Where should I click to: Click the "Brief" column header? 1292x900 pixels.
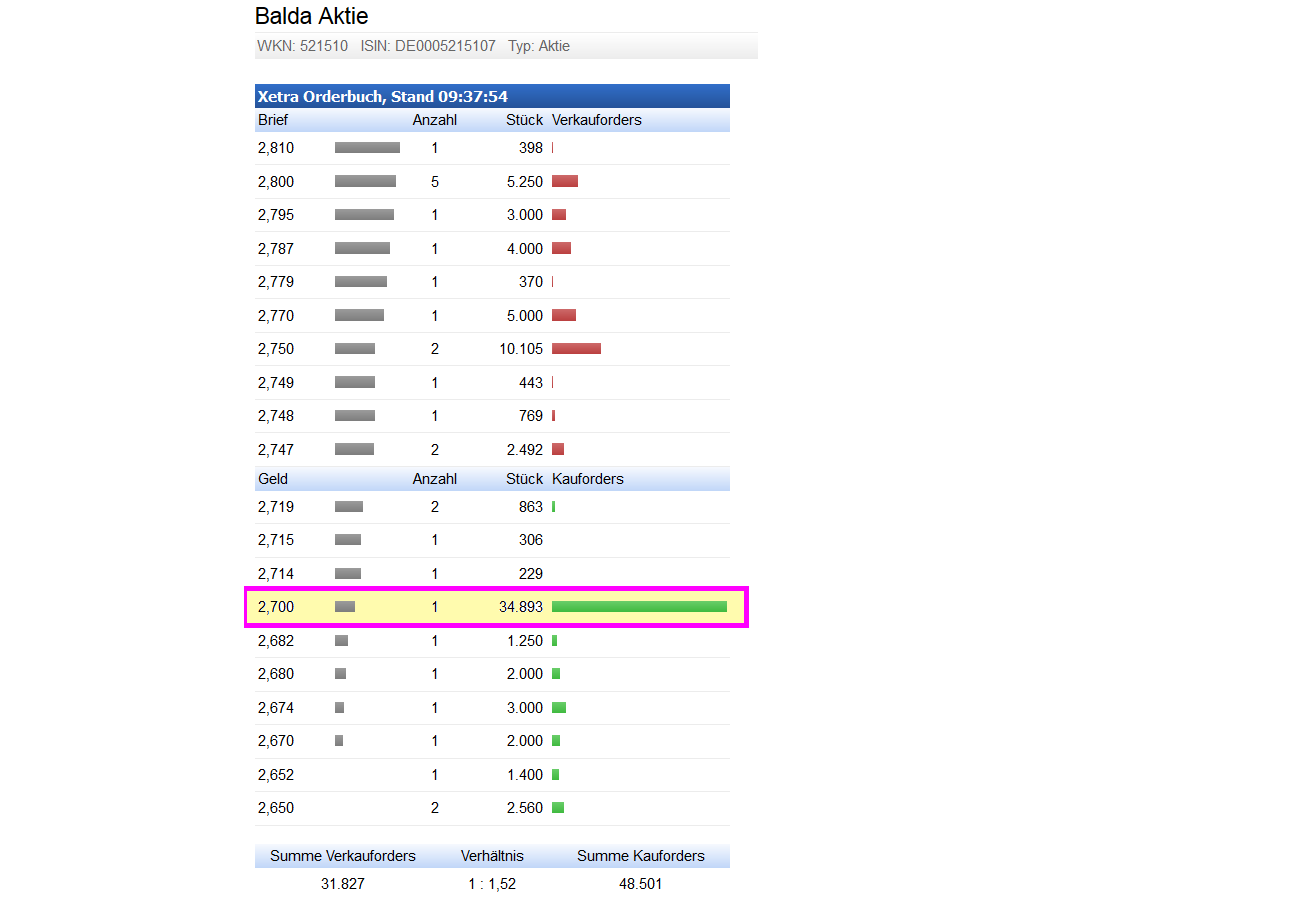tap(273, 120)
